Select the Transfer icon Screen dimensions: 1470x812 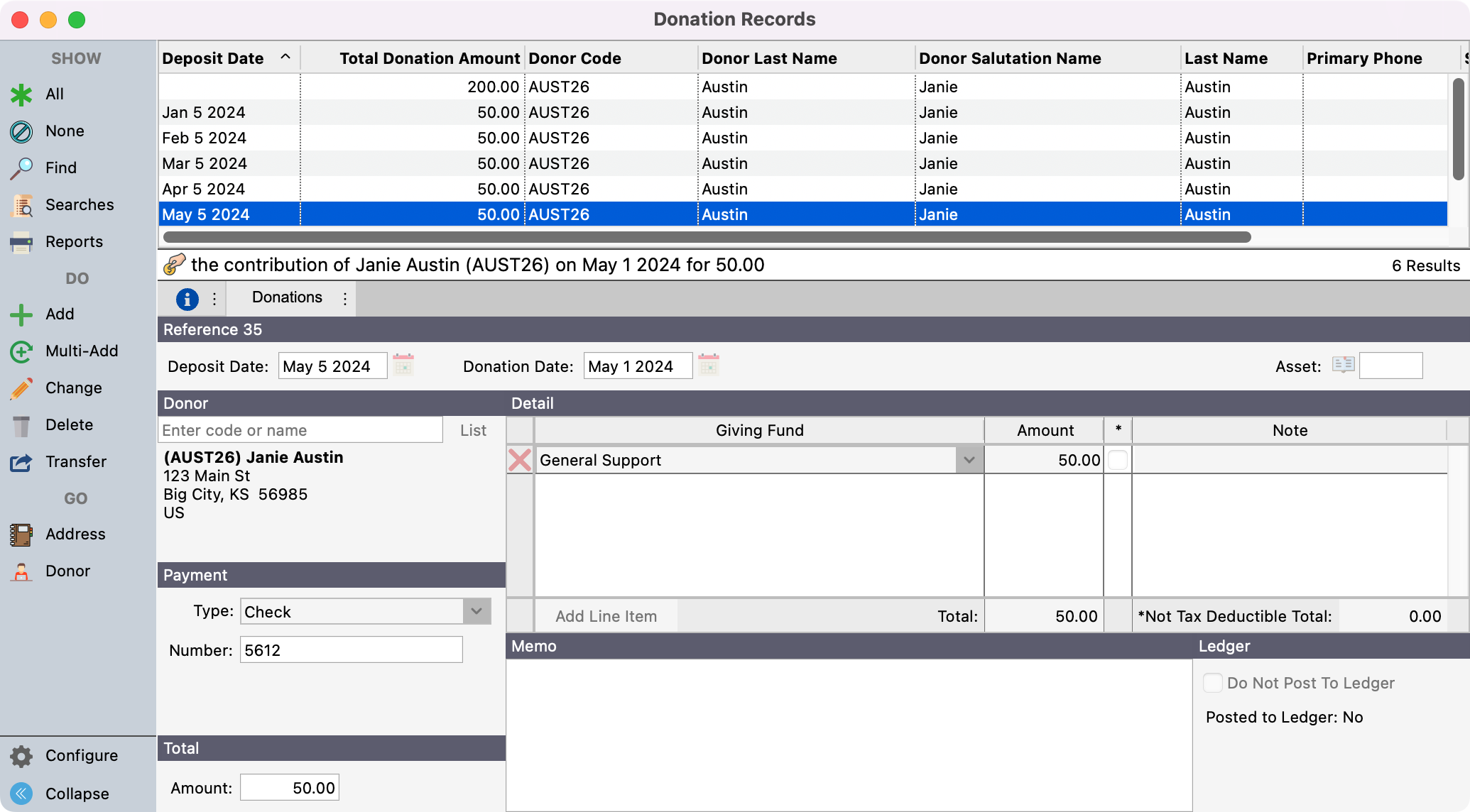tap(21, 462)
